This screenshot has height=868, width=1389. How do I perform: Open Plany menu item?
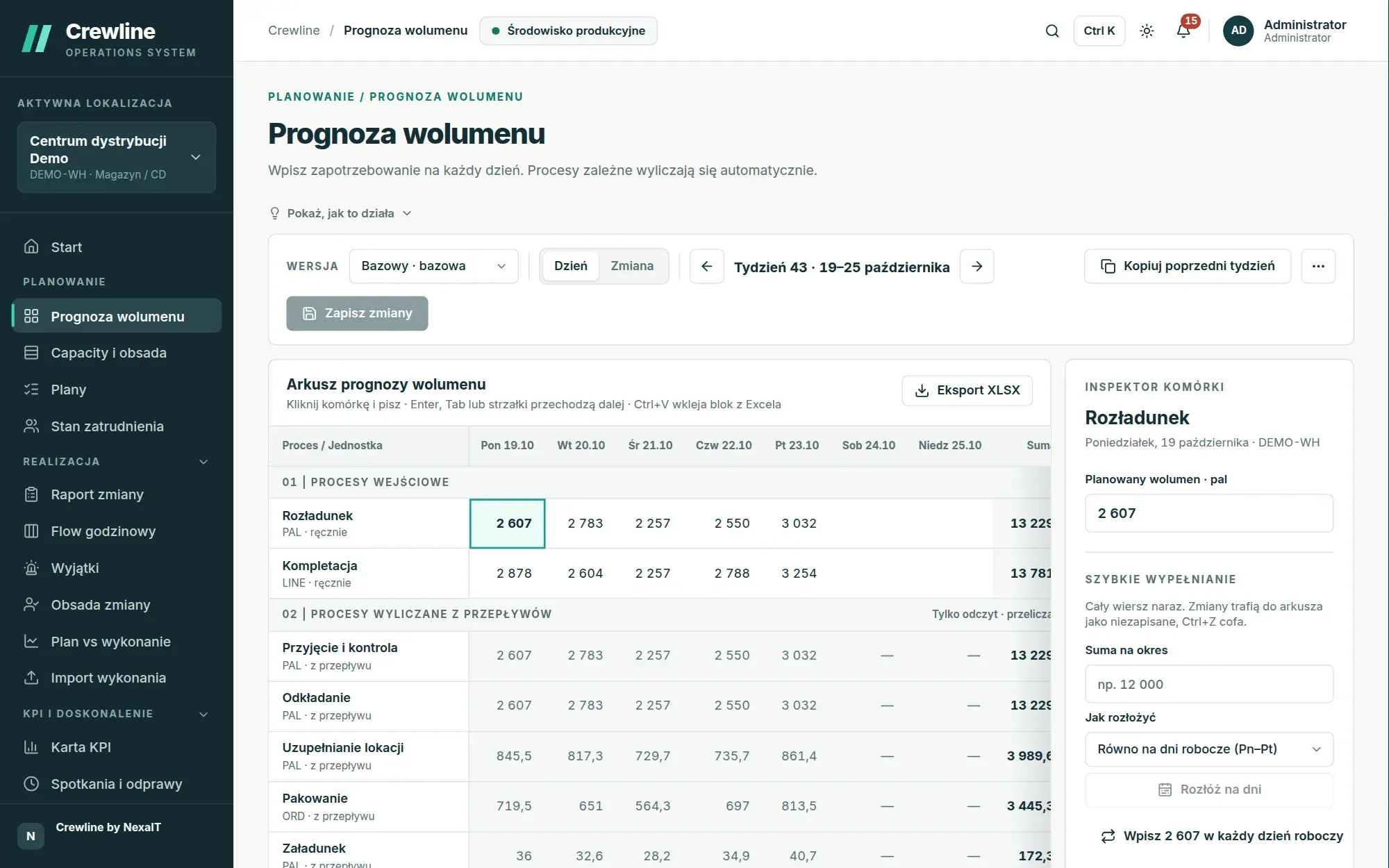[117, 390]
